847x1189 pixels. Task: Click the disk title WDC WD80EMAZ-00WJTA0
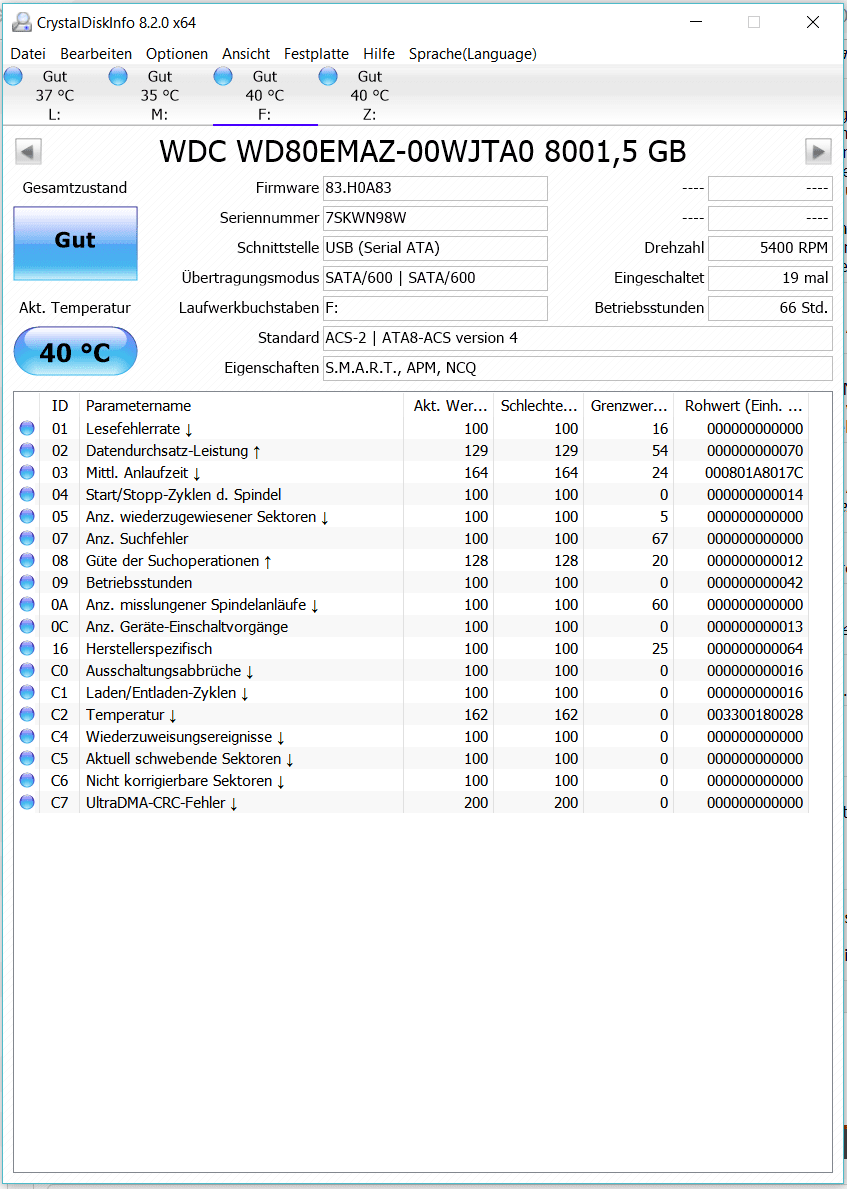423,152
